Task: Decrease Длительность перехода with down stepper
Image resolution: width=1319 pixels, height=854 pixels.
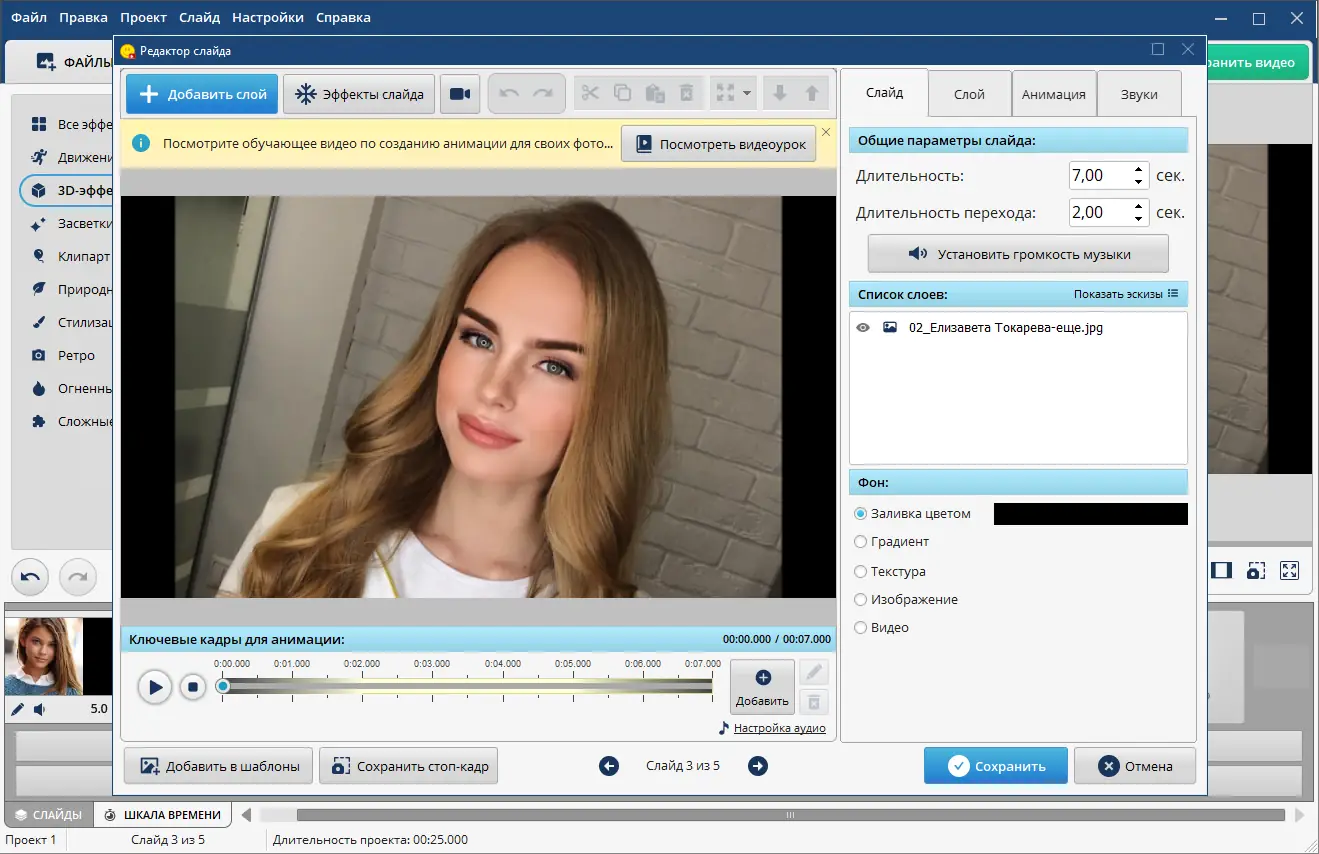Action: coord(1139,219)
